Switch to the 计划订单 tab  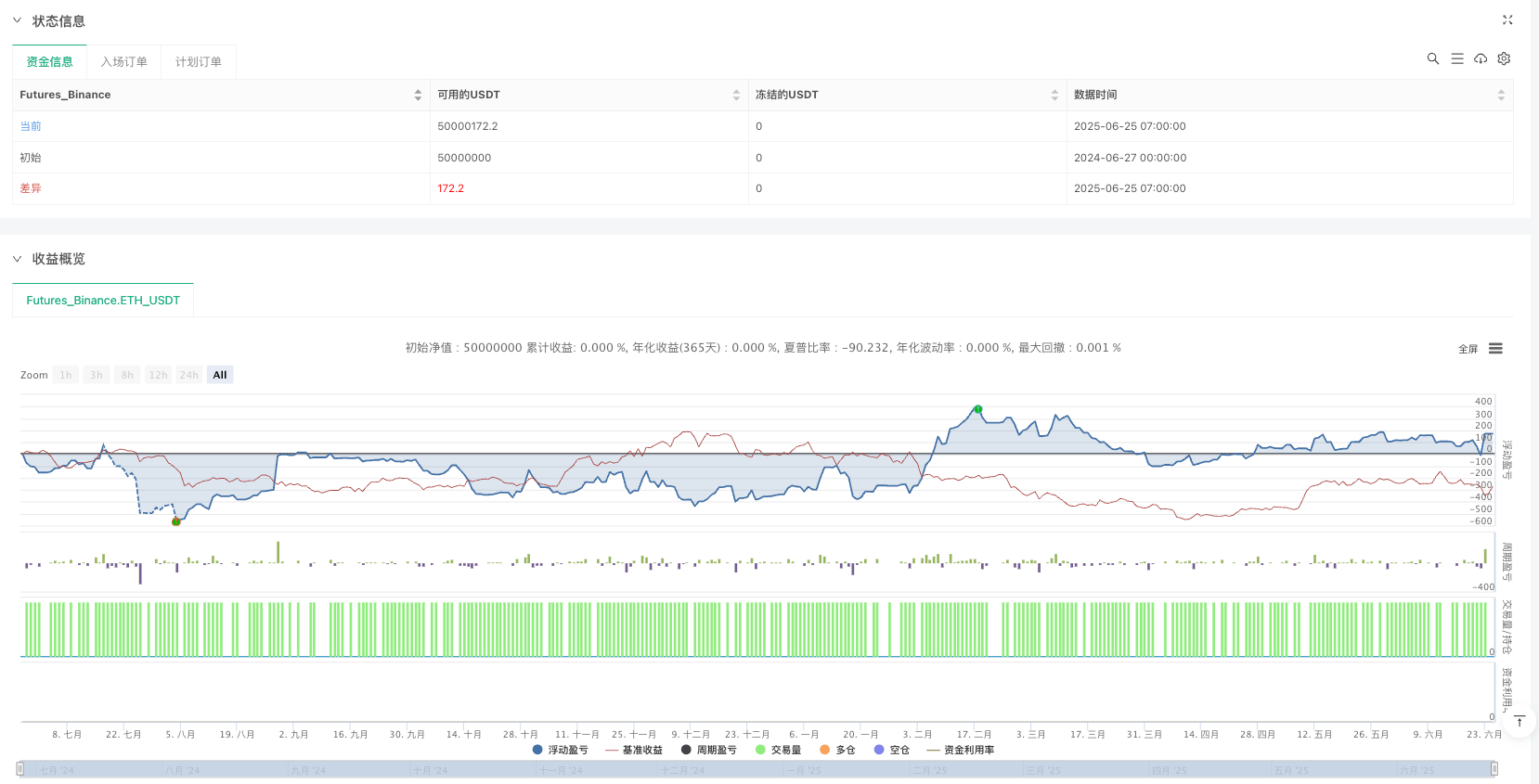coord(198,61)
